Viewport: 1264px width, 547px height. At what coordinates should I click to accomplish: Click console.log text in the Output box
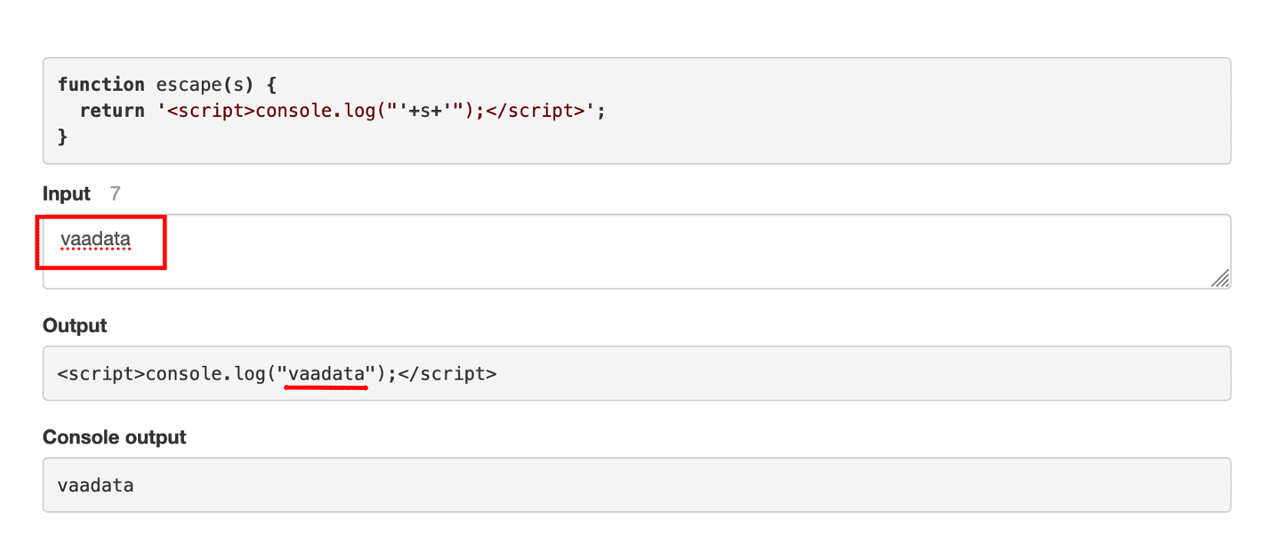pyautogui.click(x=205, y=374)
